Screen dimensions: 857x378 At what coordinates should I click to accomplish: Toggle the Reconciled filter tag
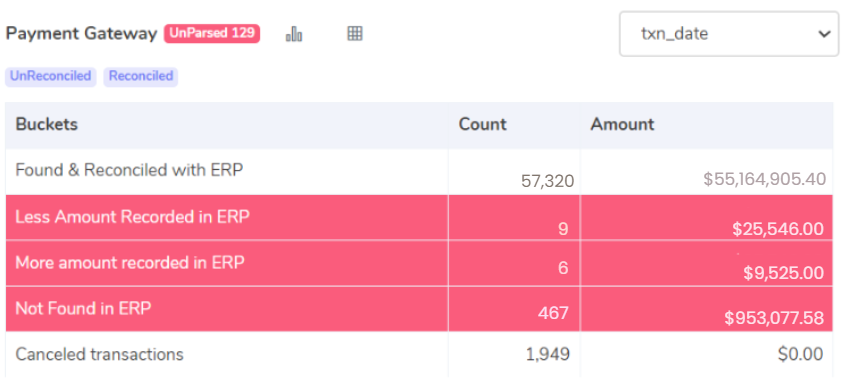[140, 76]
